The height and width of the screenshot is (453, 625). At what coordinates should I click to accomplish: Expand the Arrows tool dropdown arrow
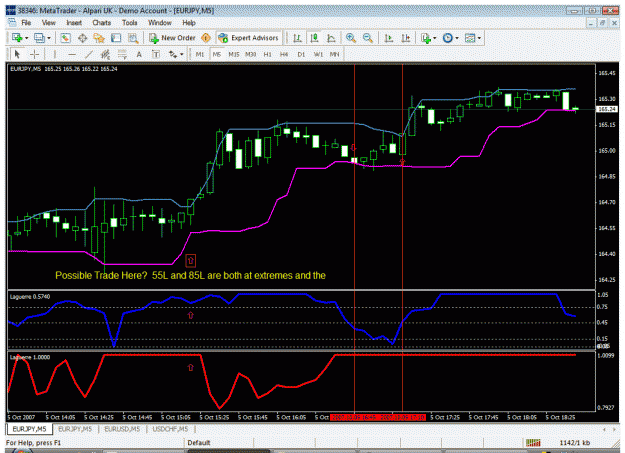(x=182, y=55)
